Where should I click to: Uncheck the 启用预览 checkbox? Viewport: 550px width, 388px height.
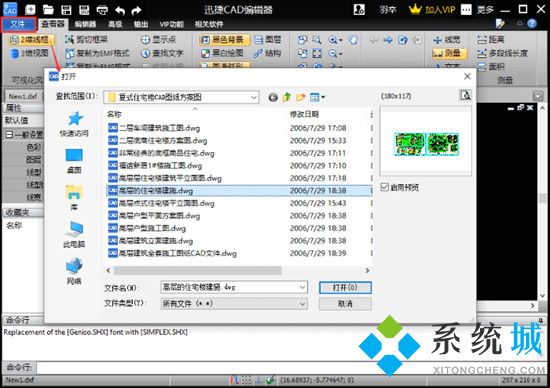tap(384, 187)
